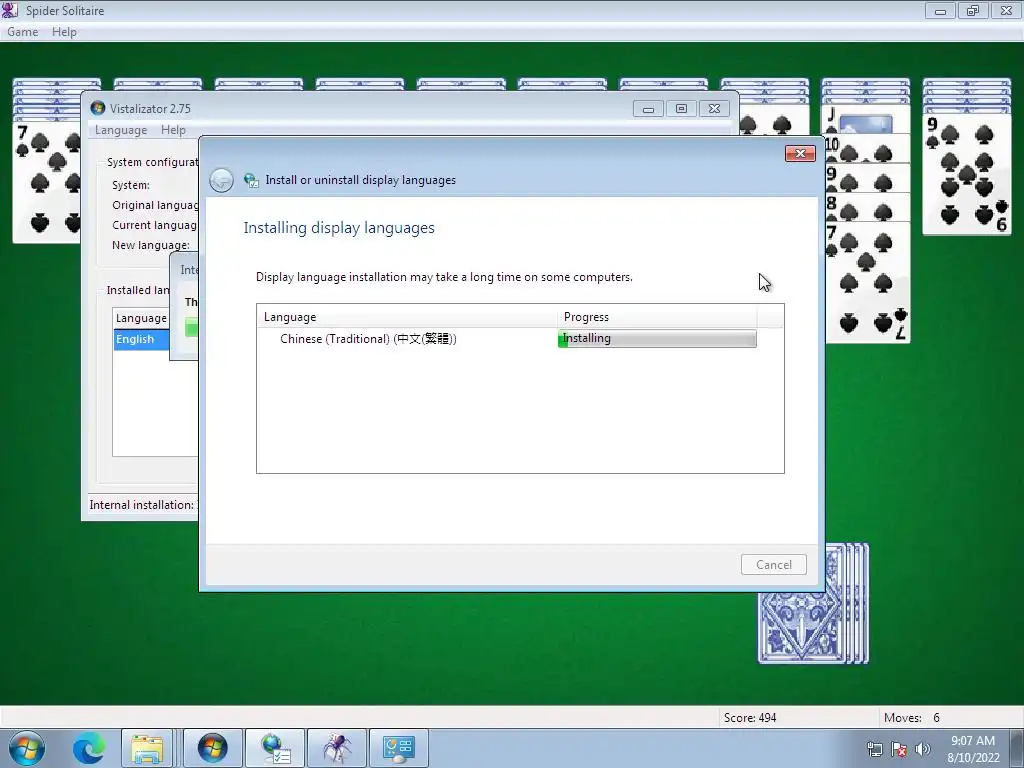Screen dimensions: 1024x768
Task: Click the Installing progress bar
Action: pyautogui.click(x=657, y=338)
